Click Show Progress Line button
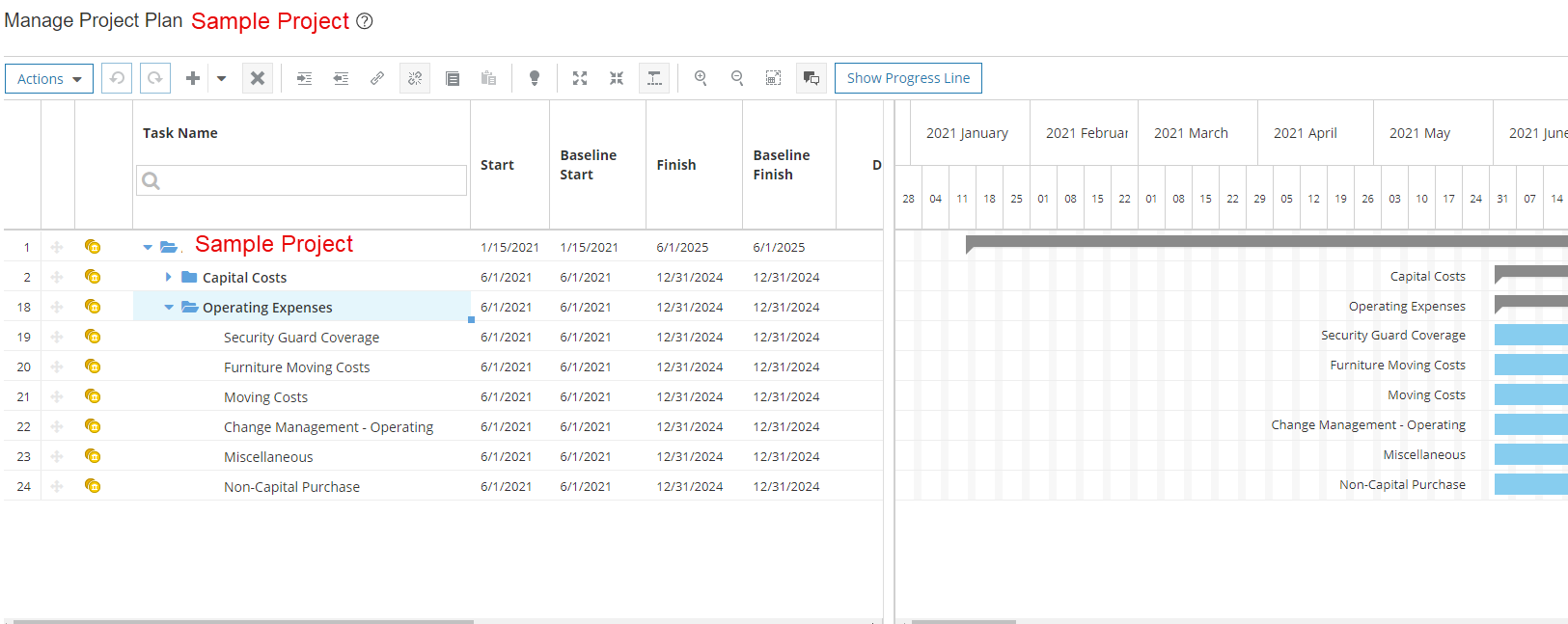This screenshot has width=1568, height=624. [908, 78]
